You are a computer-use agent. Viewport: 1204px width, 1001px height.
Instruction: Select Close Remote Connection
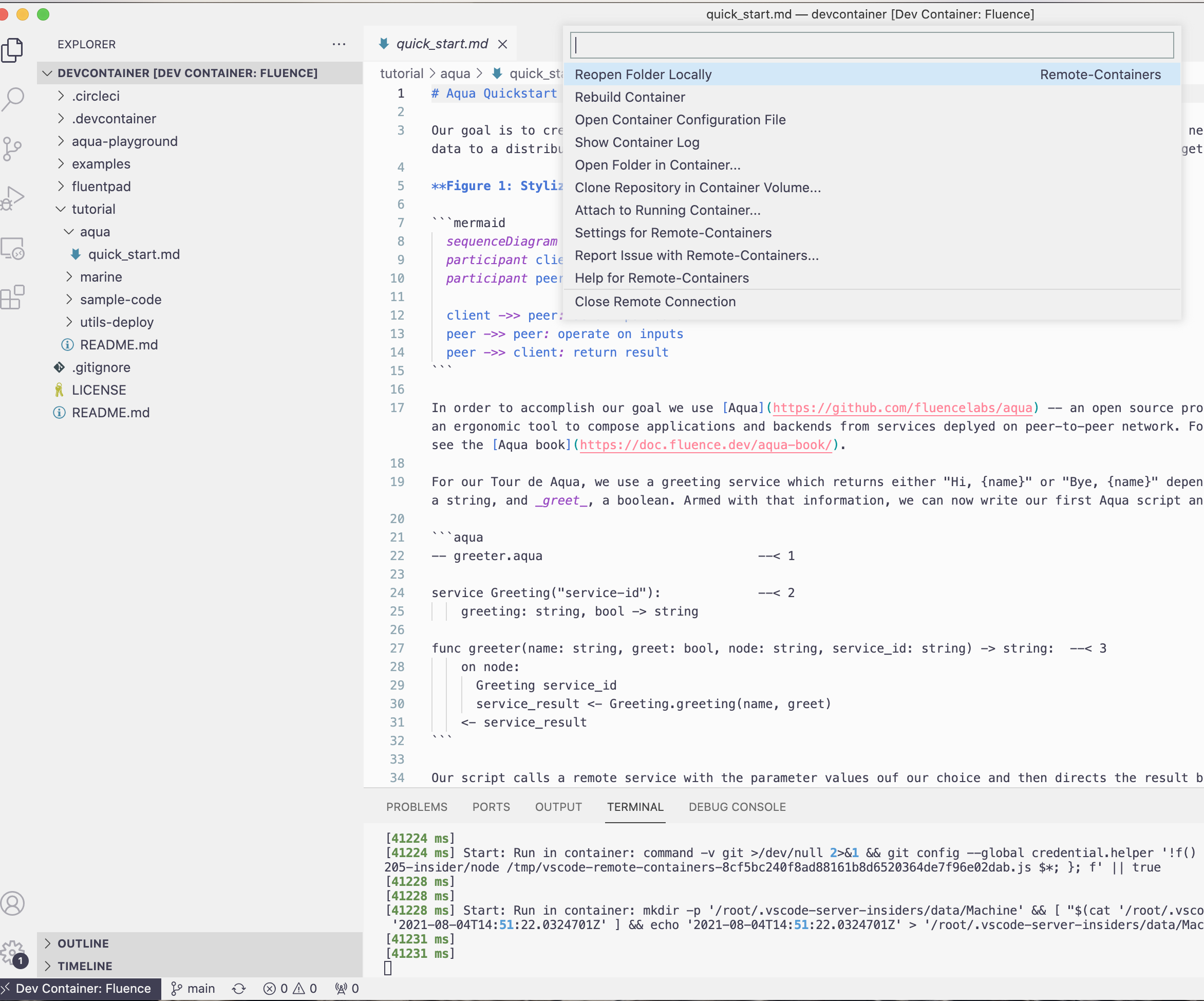coord(872,302)
